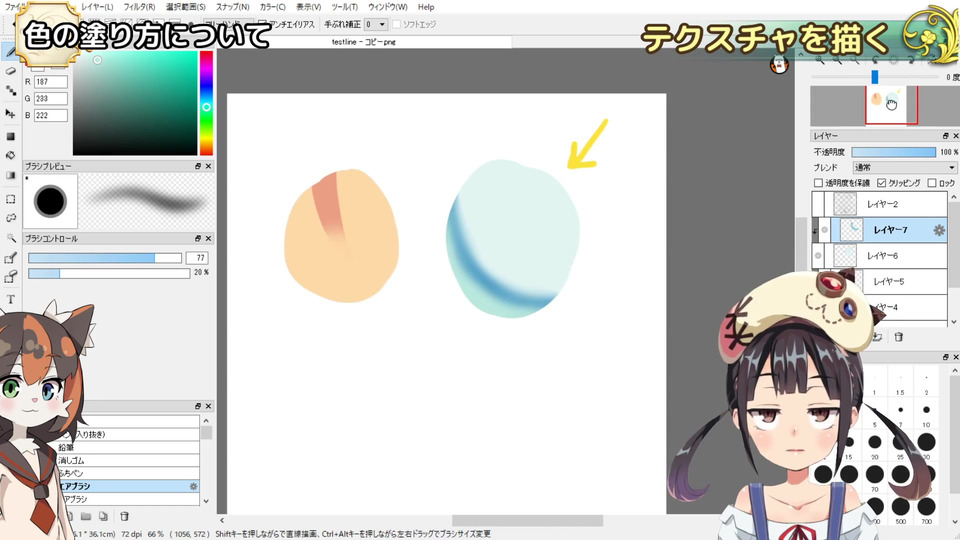Select the Dot tool in the toolbox
The width and height of the screenshot is (960, 540).
point(10,91)
